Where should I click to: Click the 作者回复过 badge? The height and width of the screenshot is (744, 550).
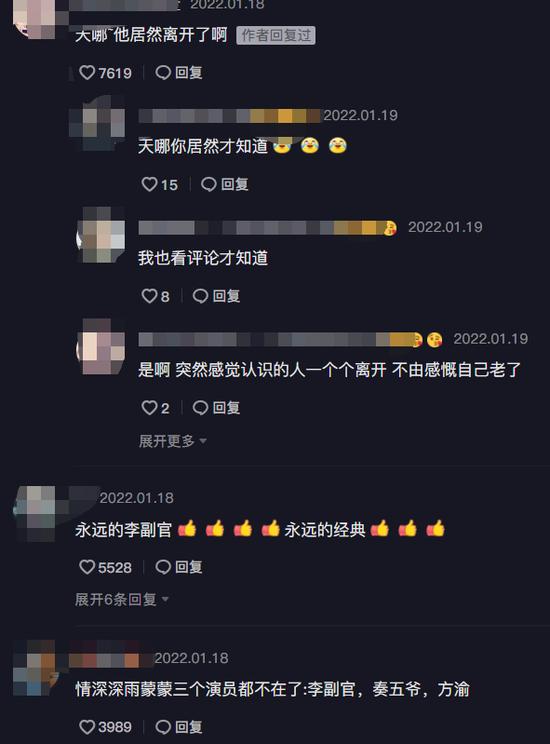(276, 35)
